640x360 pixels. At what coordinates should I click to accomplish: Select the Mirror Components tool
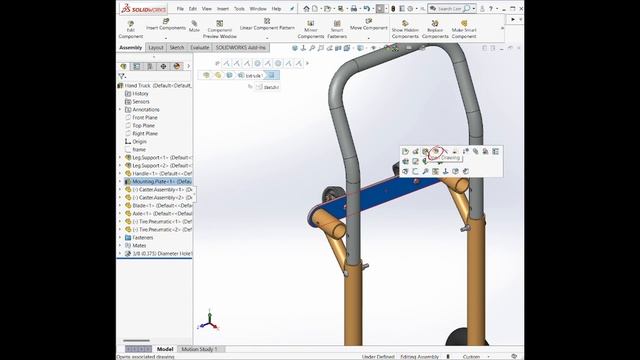[x=311, y=29]
